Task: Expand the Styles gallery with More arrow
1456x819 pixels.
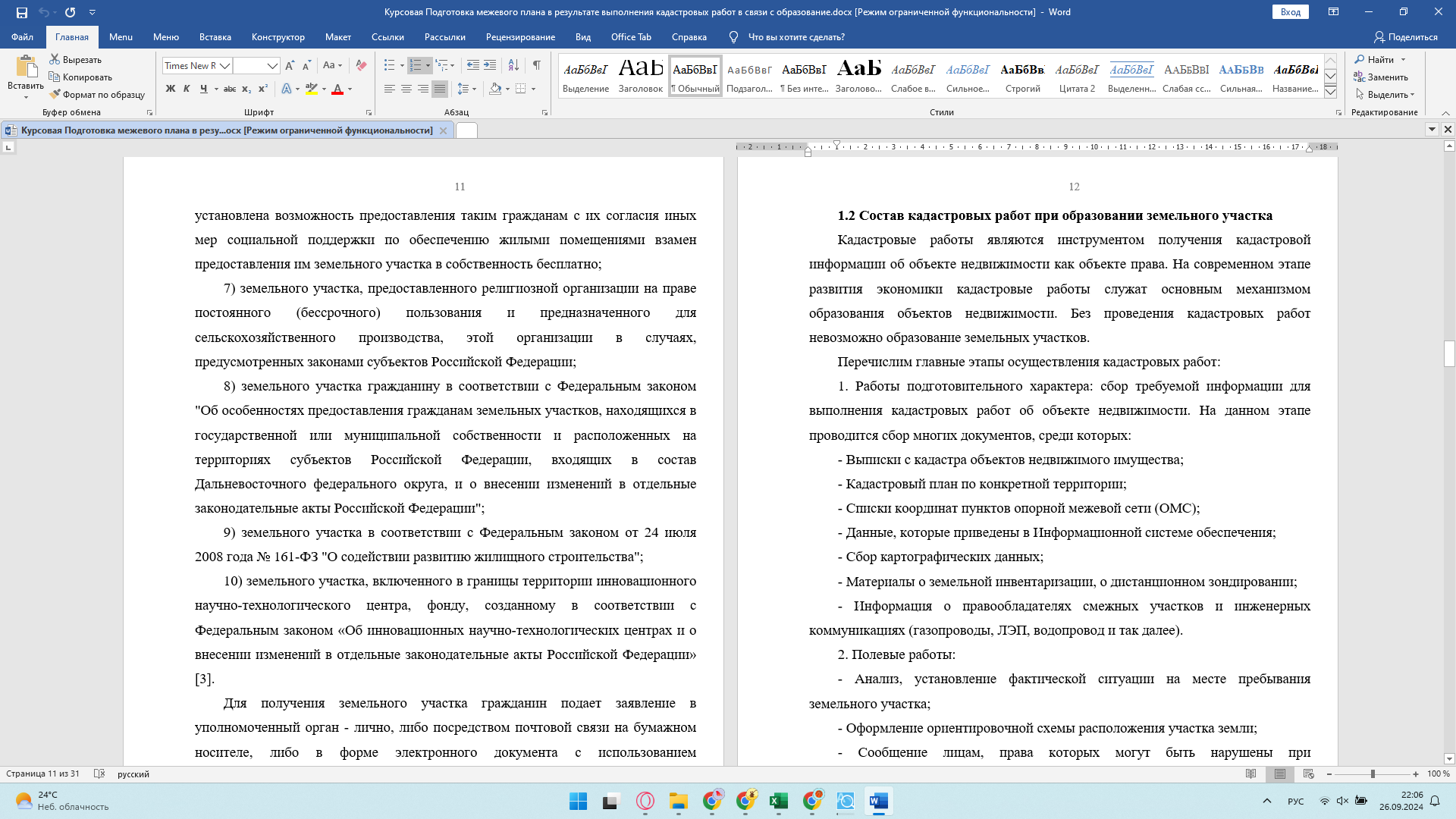Action: [1330, 92]
